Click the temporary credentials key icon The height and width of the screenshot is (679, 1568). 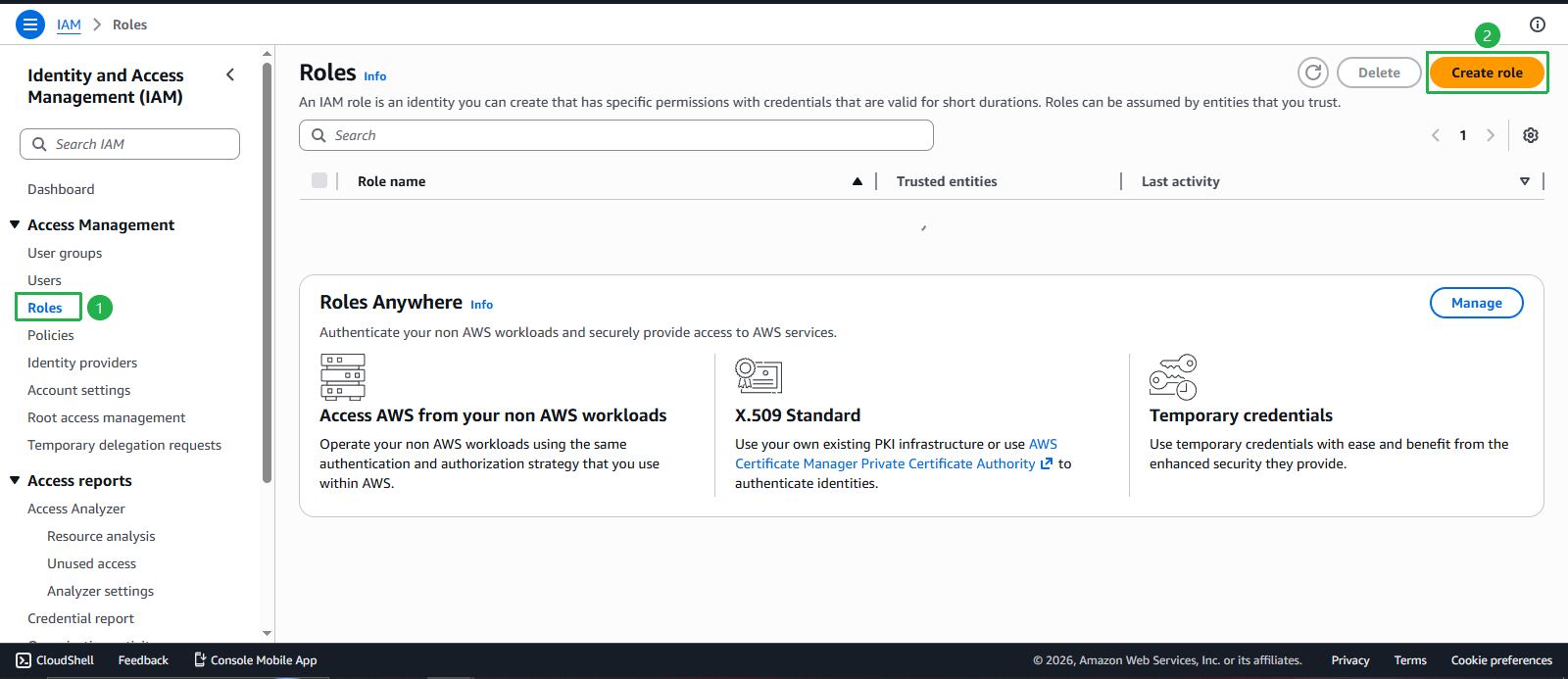tap(1173, 377)
